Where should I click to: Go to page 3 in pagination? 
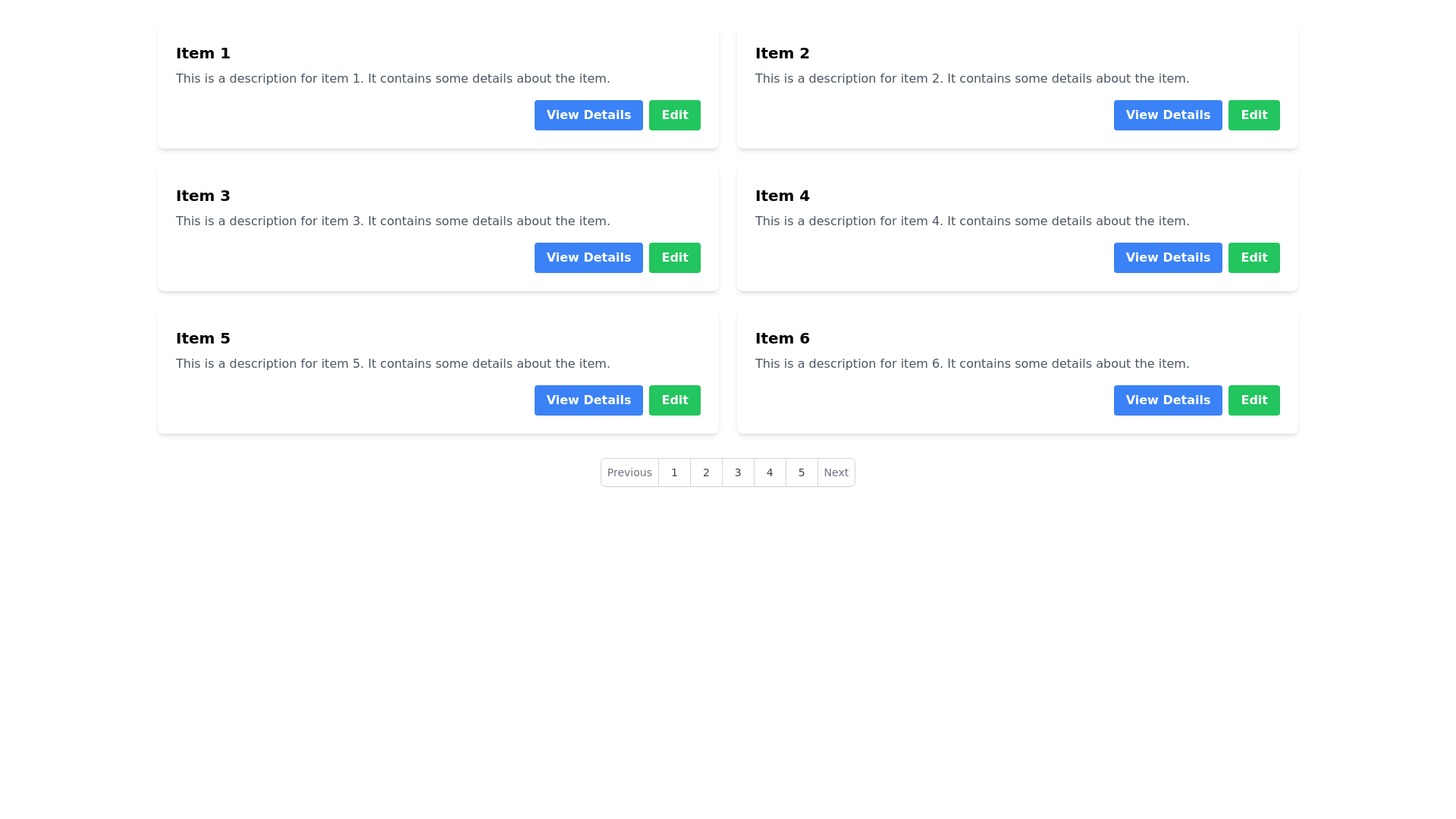(738, 472)
